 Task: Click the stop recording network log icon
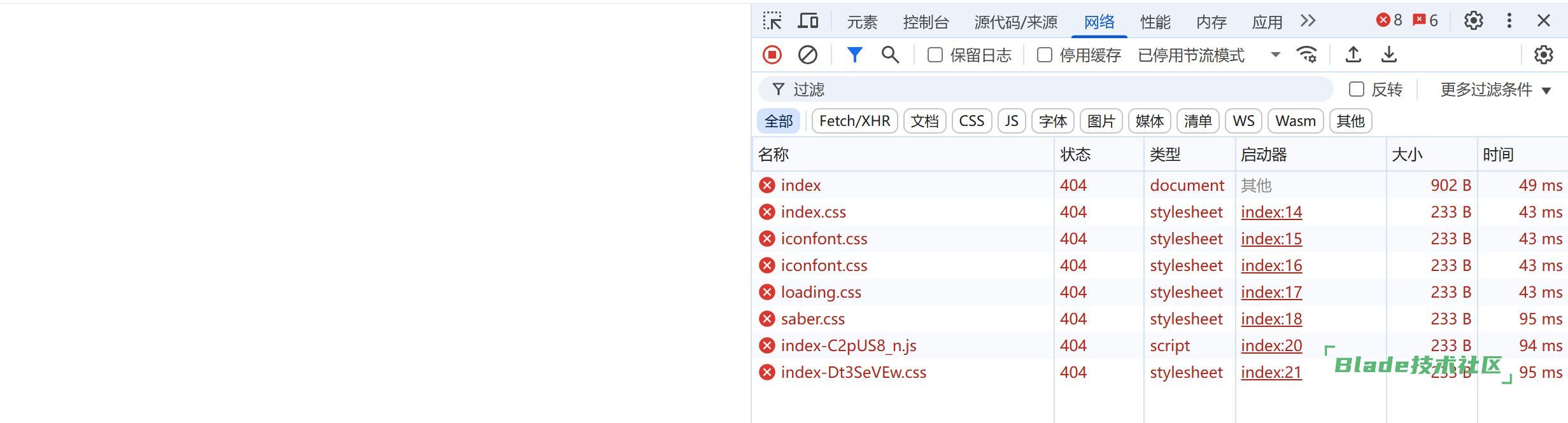(772, 55)
